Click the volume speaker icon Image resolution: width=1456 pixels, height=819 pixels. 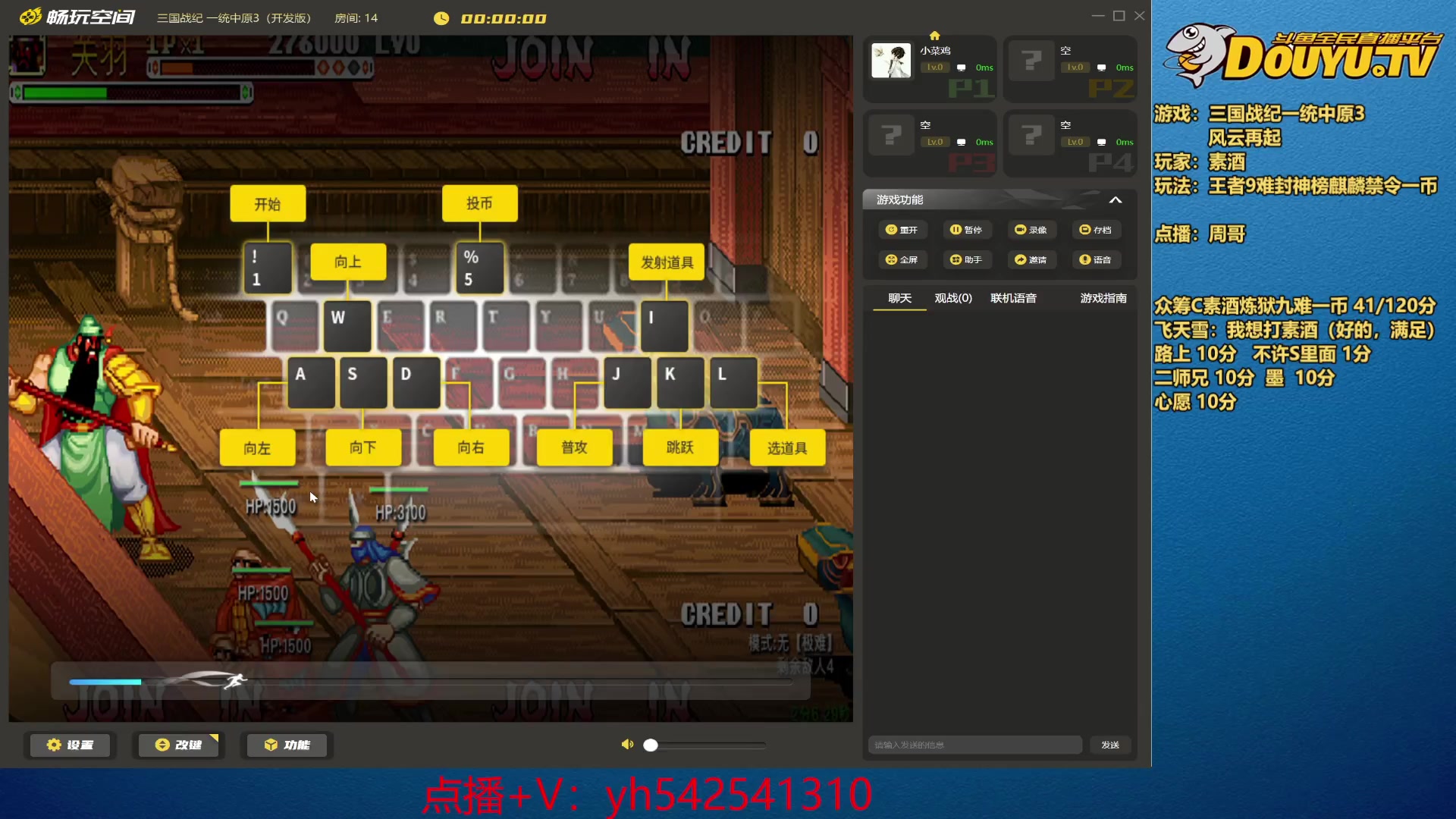[627, 745]
